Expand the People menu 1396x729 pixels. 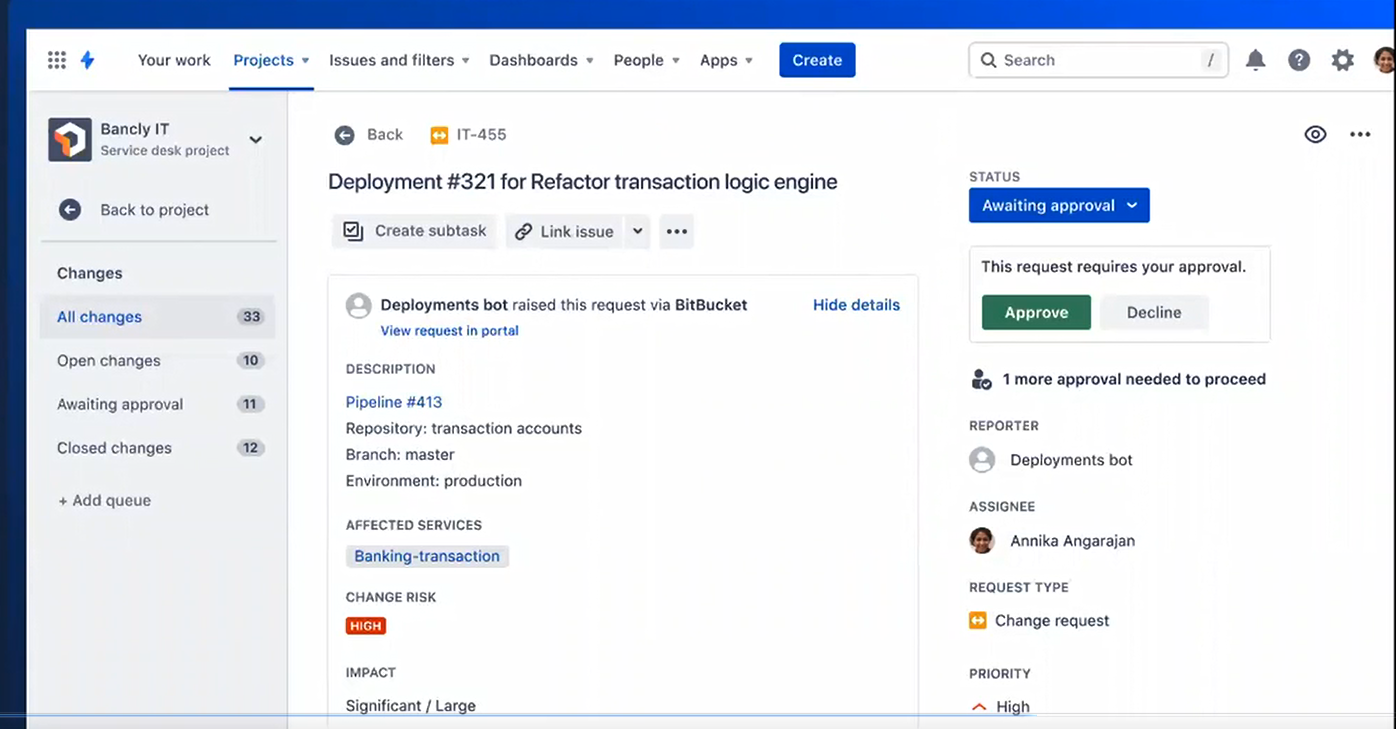point(647,60)
